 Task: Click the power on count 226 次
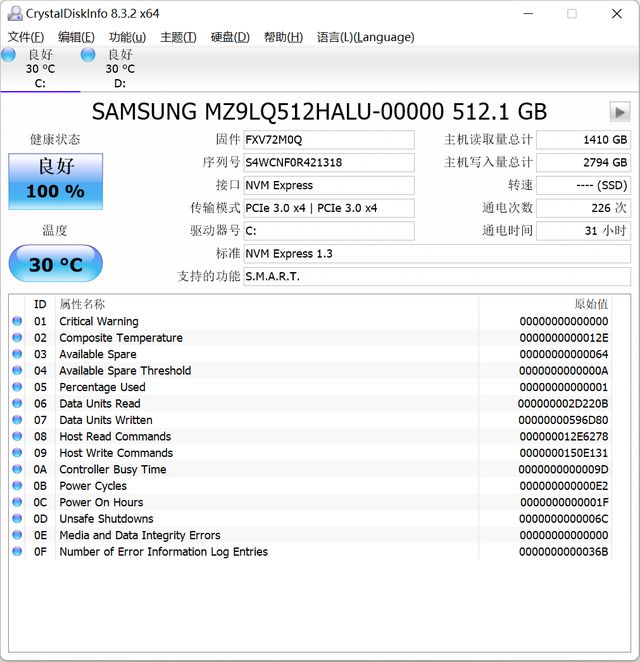coord(583,208)
